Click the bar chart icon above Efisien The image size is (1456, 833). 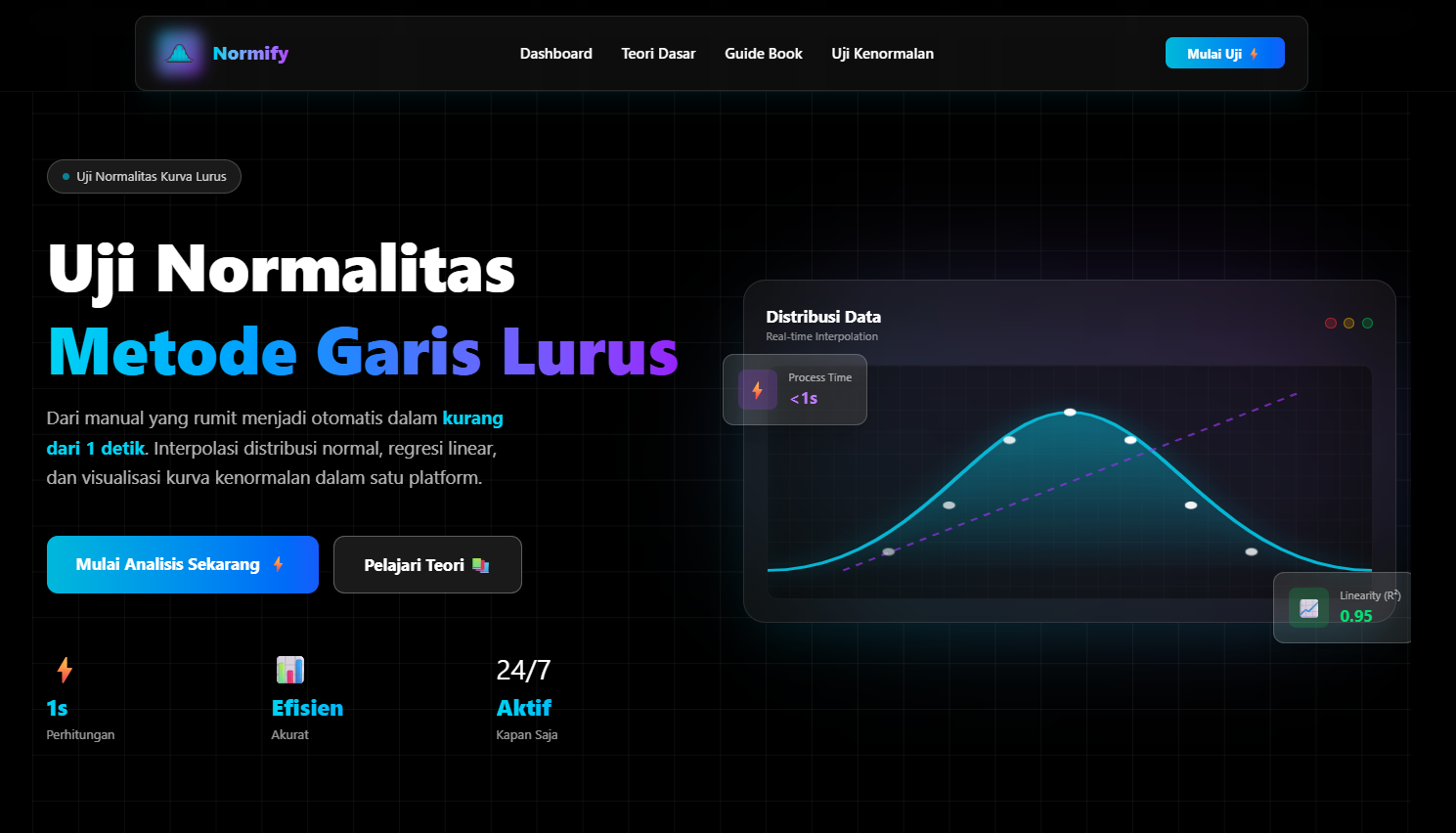290,670
